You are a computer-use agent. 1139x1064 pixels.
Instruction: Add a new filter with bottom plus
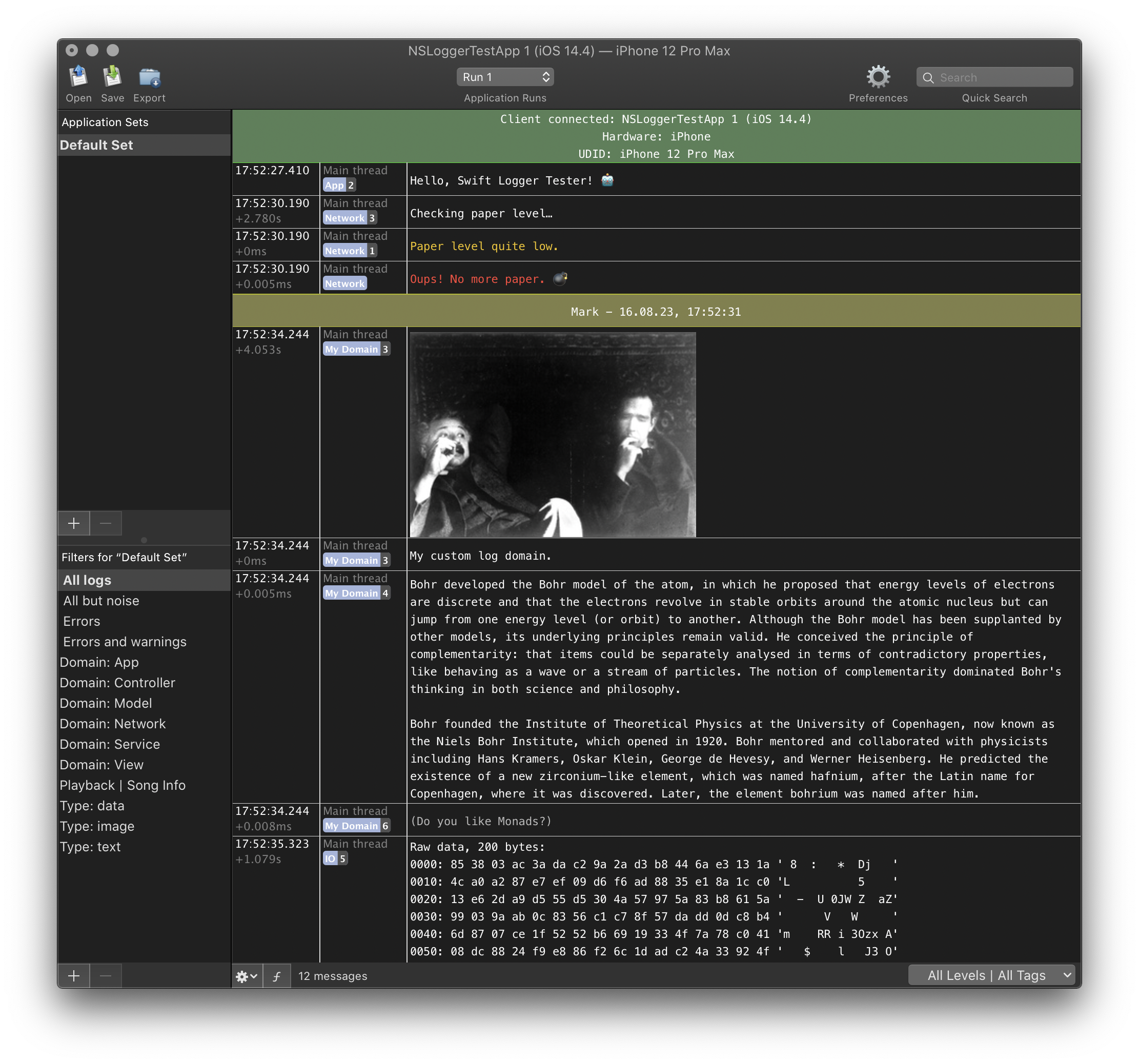(74, 976)
